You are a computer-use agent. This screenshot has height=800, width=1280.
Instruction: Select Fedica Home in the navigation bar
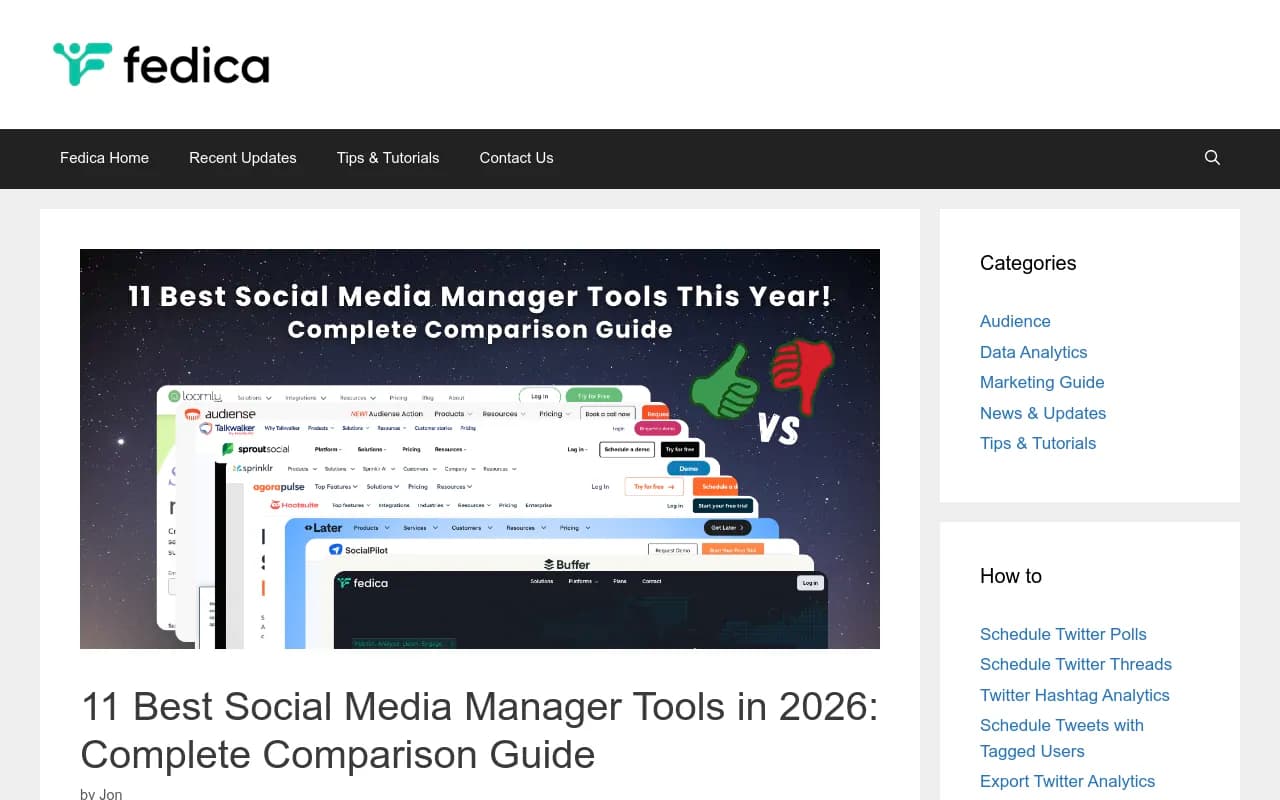coord(104,158)
